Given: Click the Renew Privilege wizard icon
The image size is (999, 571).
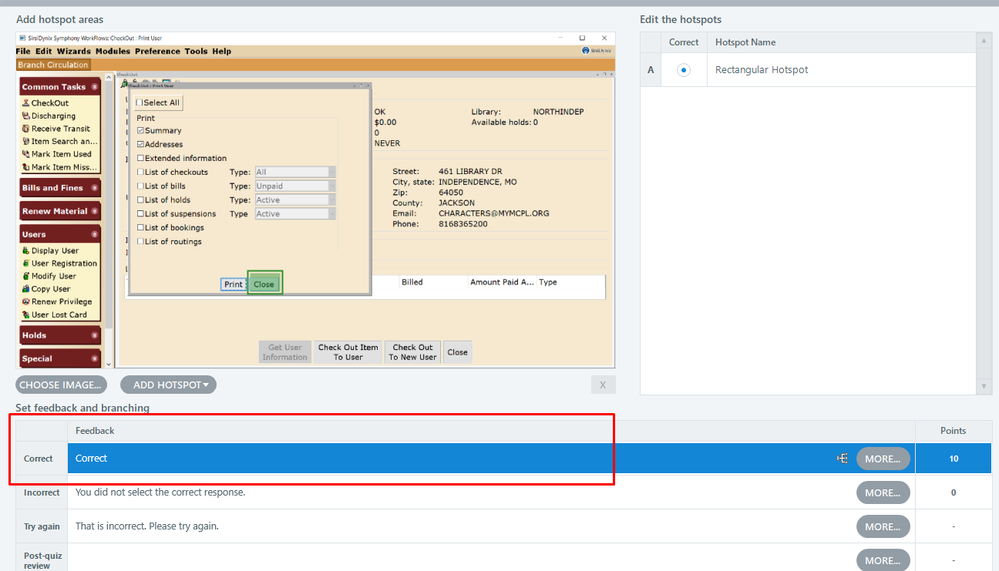Looking at the screenshot, I should coord(25,302).
